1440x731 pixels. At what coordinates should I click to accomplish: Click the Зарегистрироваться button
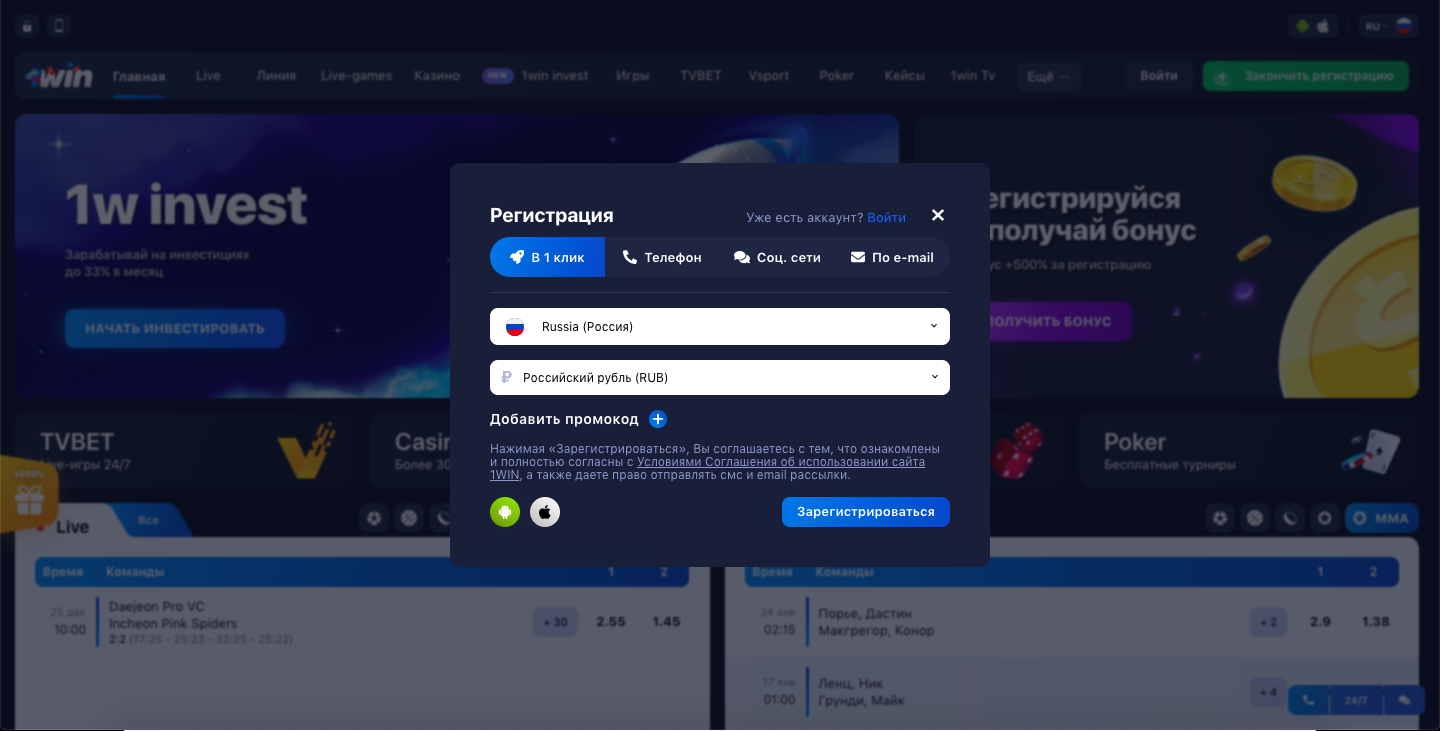pyautogui.click(x=866, y=512)
